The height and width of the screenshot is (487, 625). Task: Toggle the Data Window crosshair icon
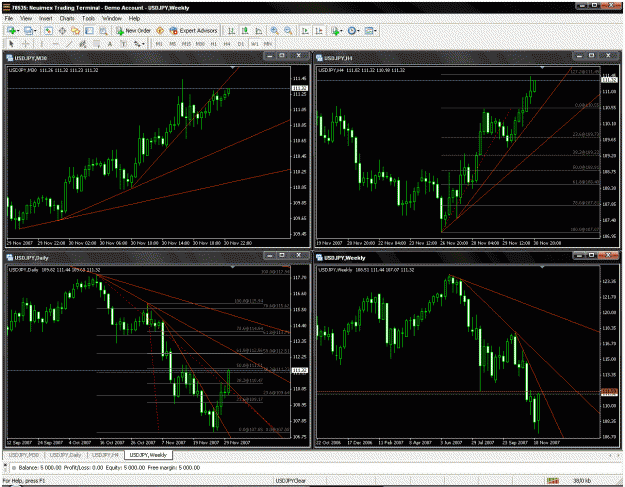coord(62,31)
